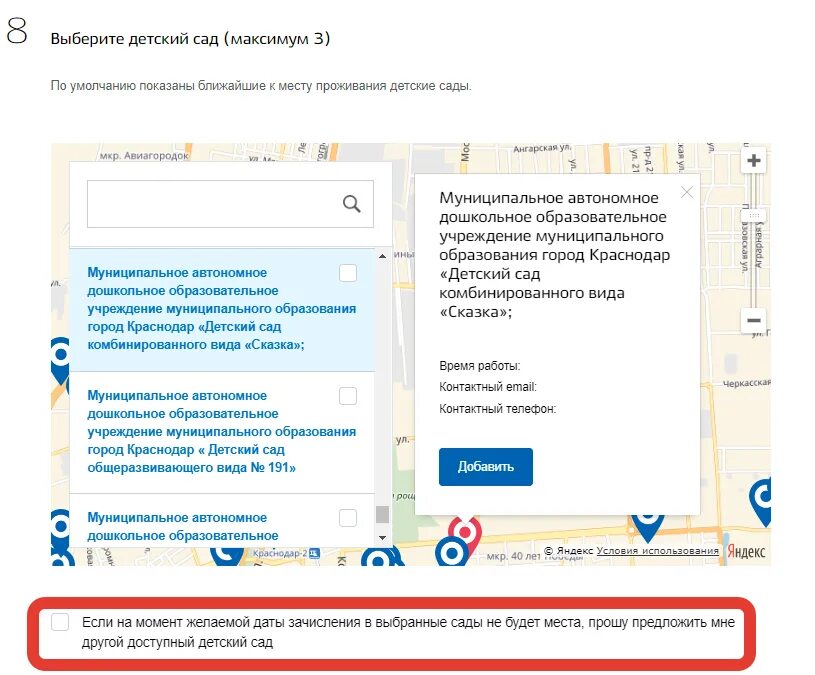Check the «Сказка» kindergarten checkbox

pos(348,273)
